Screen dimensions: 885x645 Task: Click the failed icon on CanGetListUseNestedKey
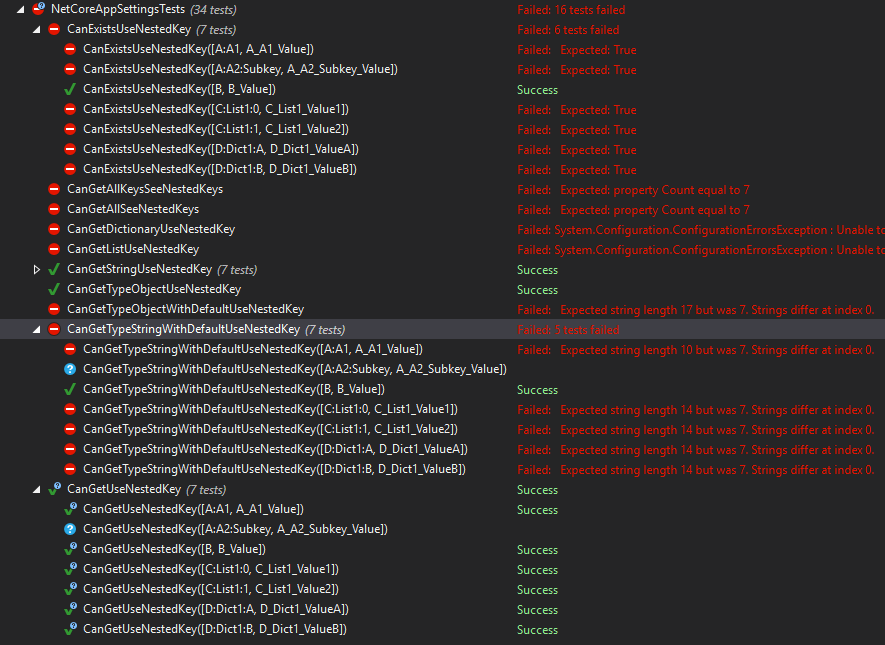(53, 249)
